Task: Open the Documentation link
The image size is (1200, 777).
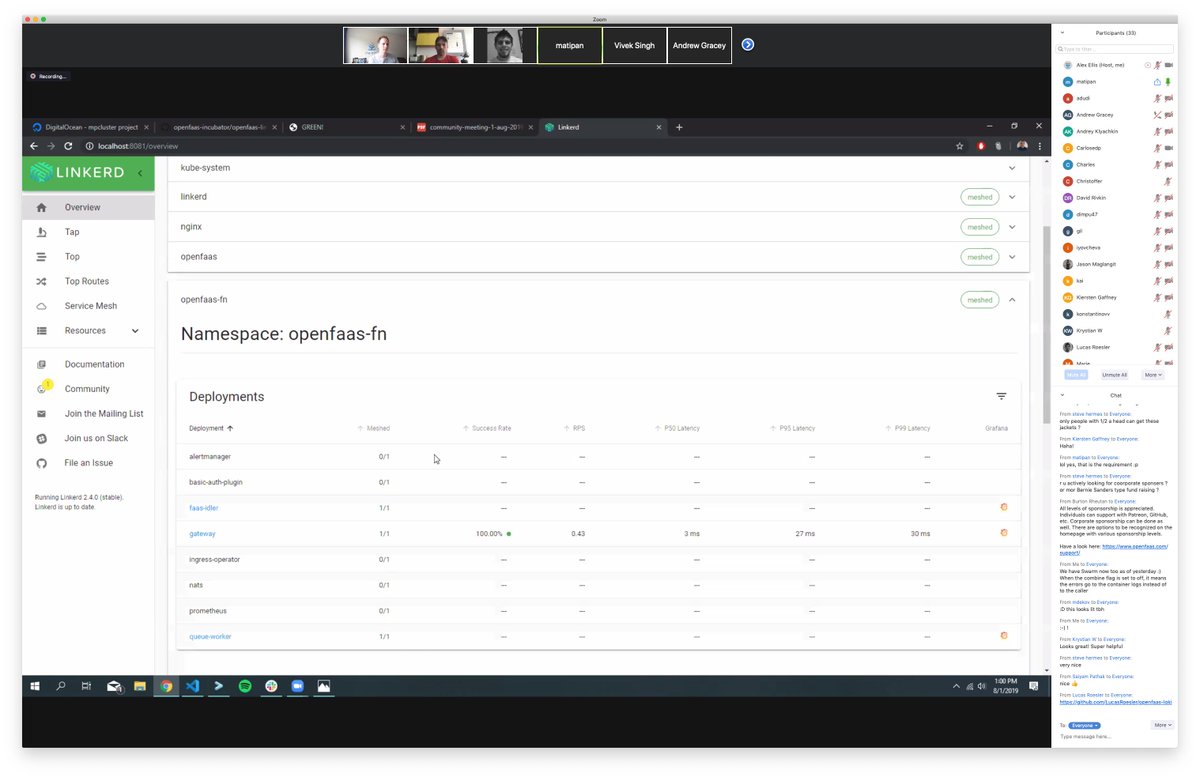Action: 88,364
